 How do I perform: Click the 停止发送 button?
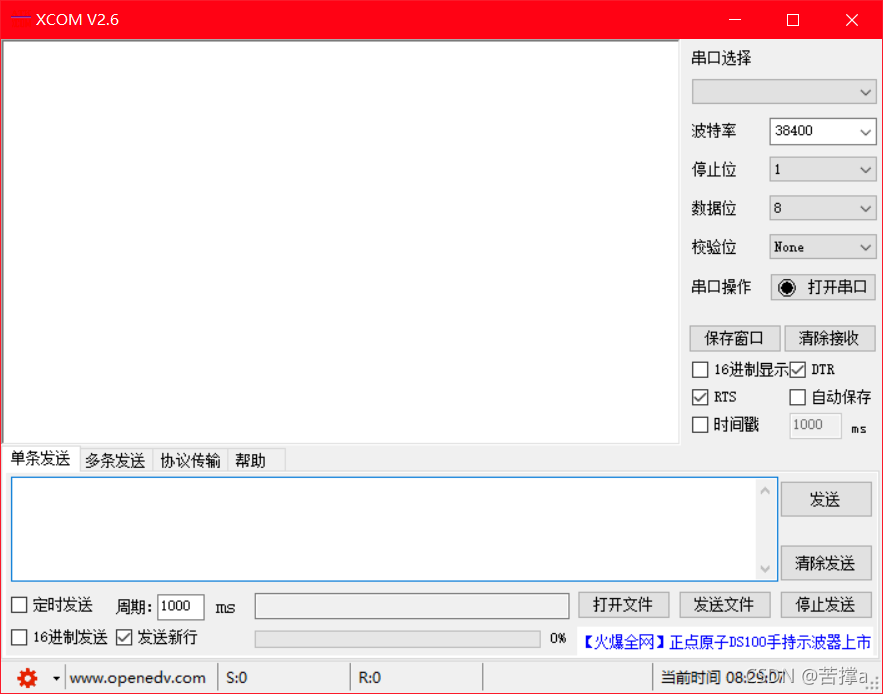tap(826, 605)
